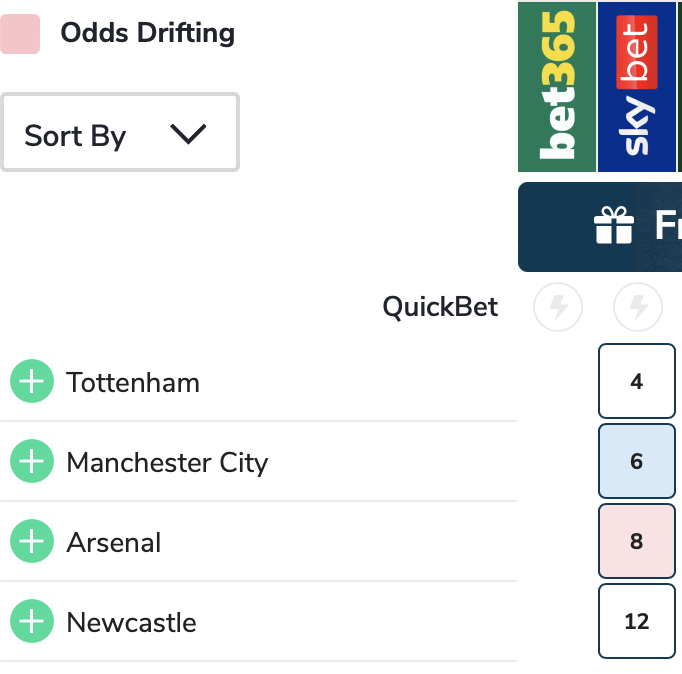Toggle the Sky Bet QuickBet lightning icon
Viewport: 682px width, 674px height.
[638, 307]
